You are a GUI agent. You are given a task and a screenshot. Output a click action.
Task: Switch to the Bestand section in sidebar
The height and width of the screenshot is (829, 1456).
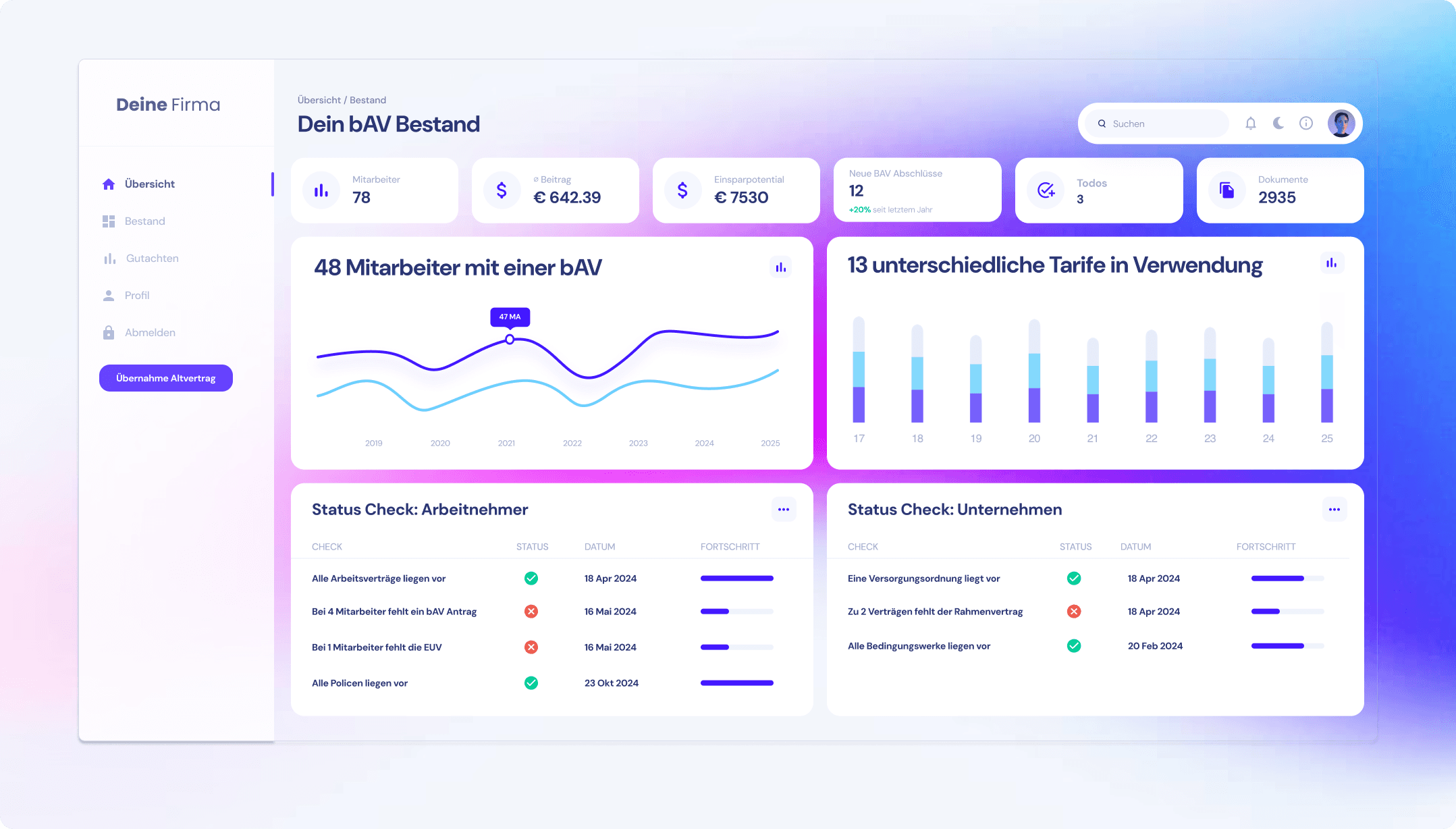point(144,221)
